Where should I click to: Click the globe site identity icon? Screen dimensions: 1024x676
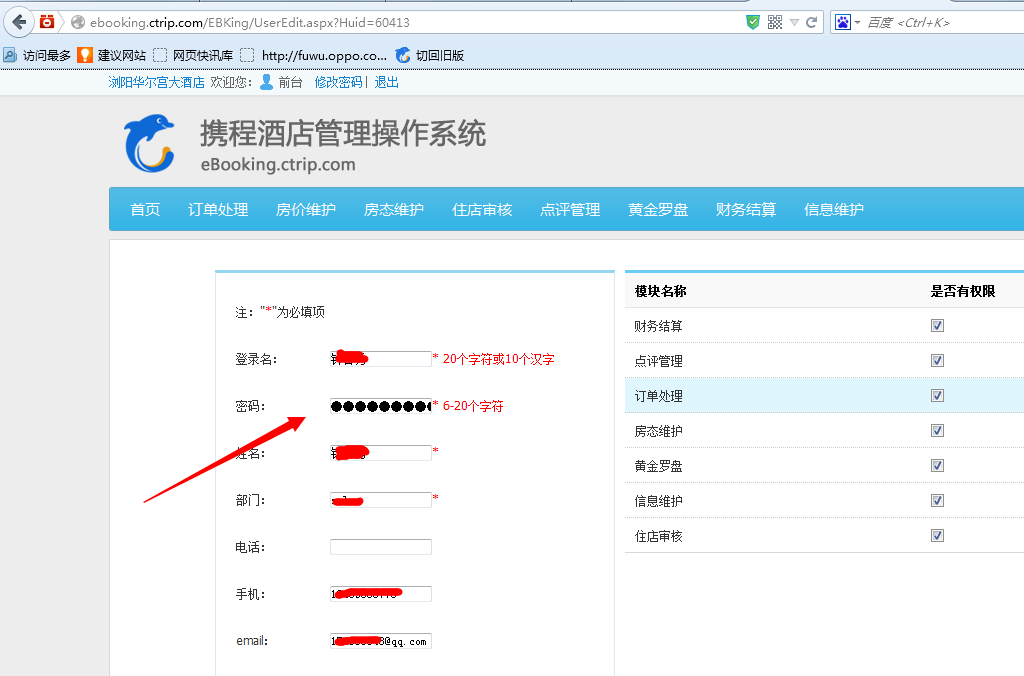pos(78,22)
